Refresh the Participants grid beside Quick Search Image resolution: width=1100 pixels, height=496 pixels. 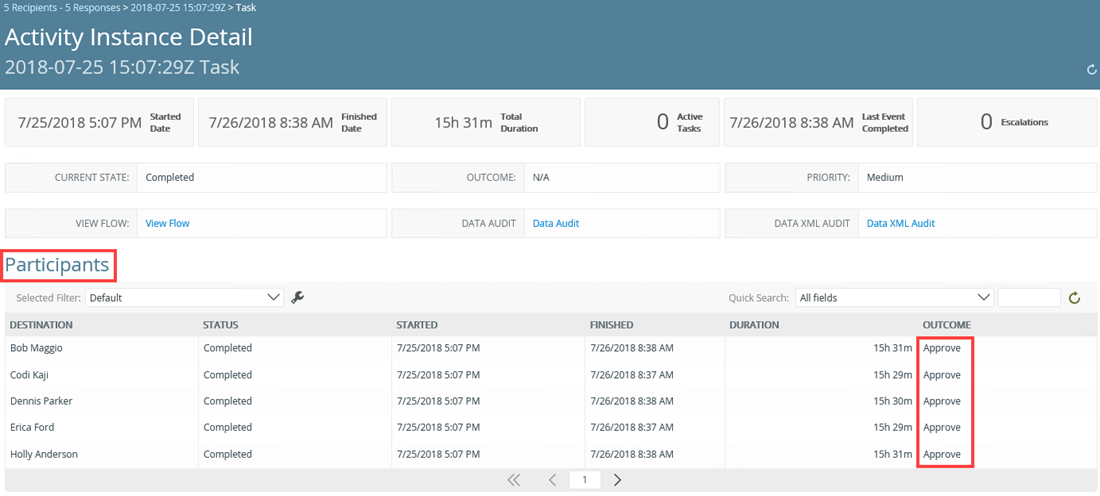(1075, 297)
